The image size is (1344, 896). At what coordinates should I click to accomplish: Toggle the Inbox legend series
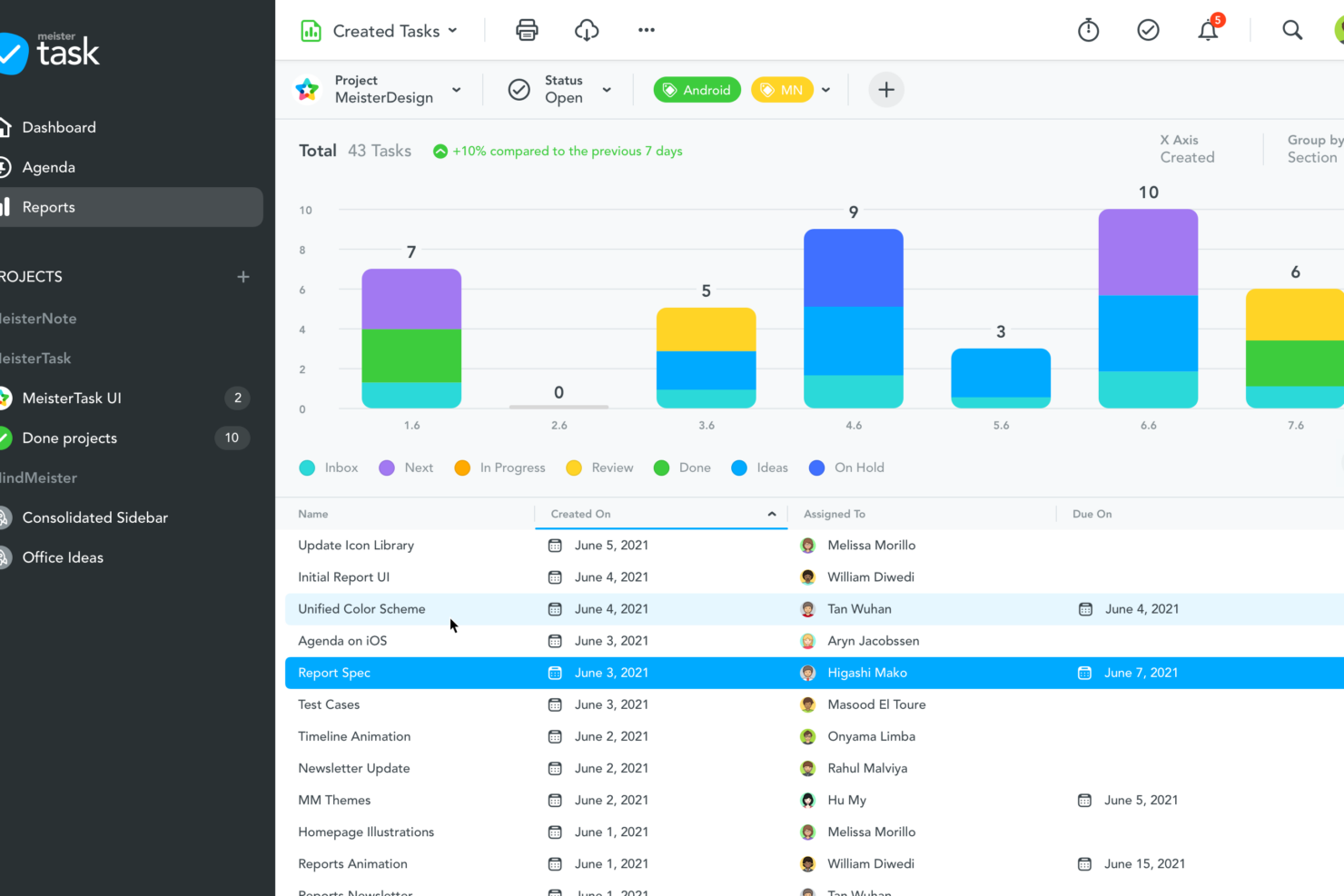tap(329, 468)
